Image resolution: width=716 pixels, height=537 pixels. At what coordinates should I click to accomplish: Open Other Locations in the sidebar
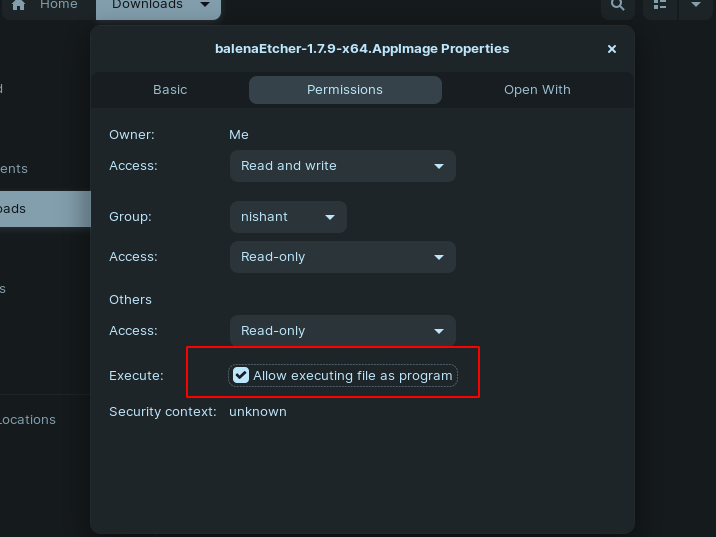[28, 420]
